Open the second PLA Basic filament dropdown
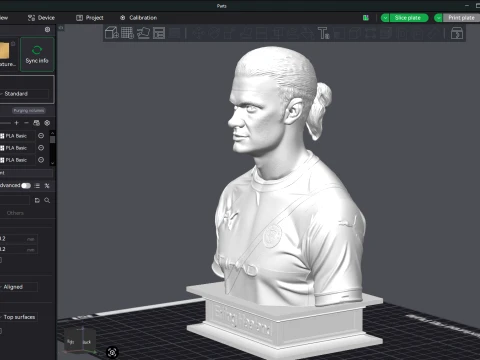The width and height of the screenshot is (480, 360). [x=18, y=148]
